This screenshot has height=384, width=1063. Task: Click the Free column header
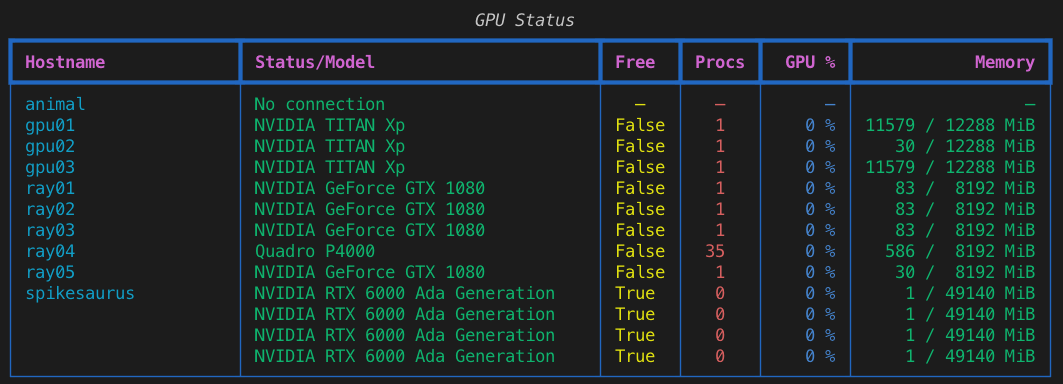click(635, 62)
